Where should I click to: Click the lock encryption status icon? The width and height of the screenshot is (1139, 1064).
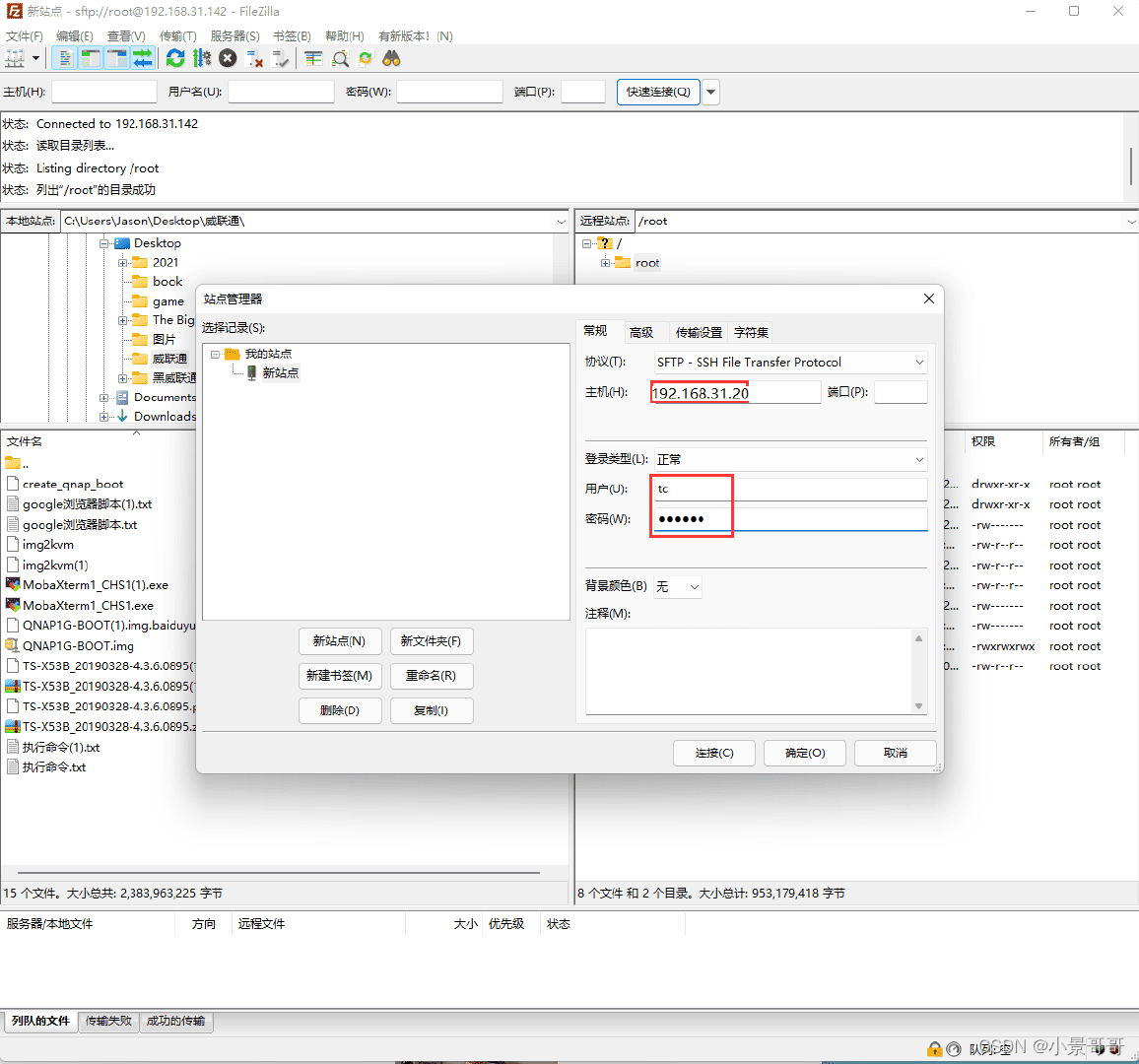coord(935,1049)
